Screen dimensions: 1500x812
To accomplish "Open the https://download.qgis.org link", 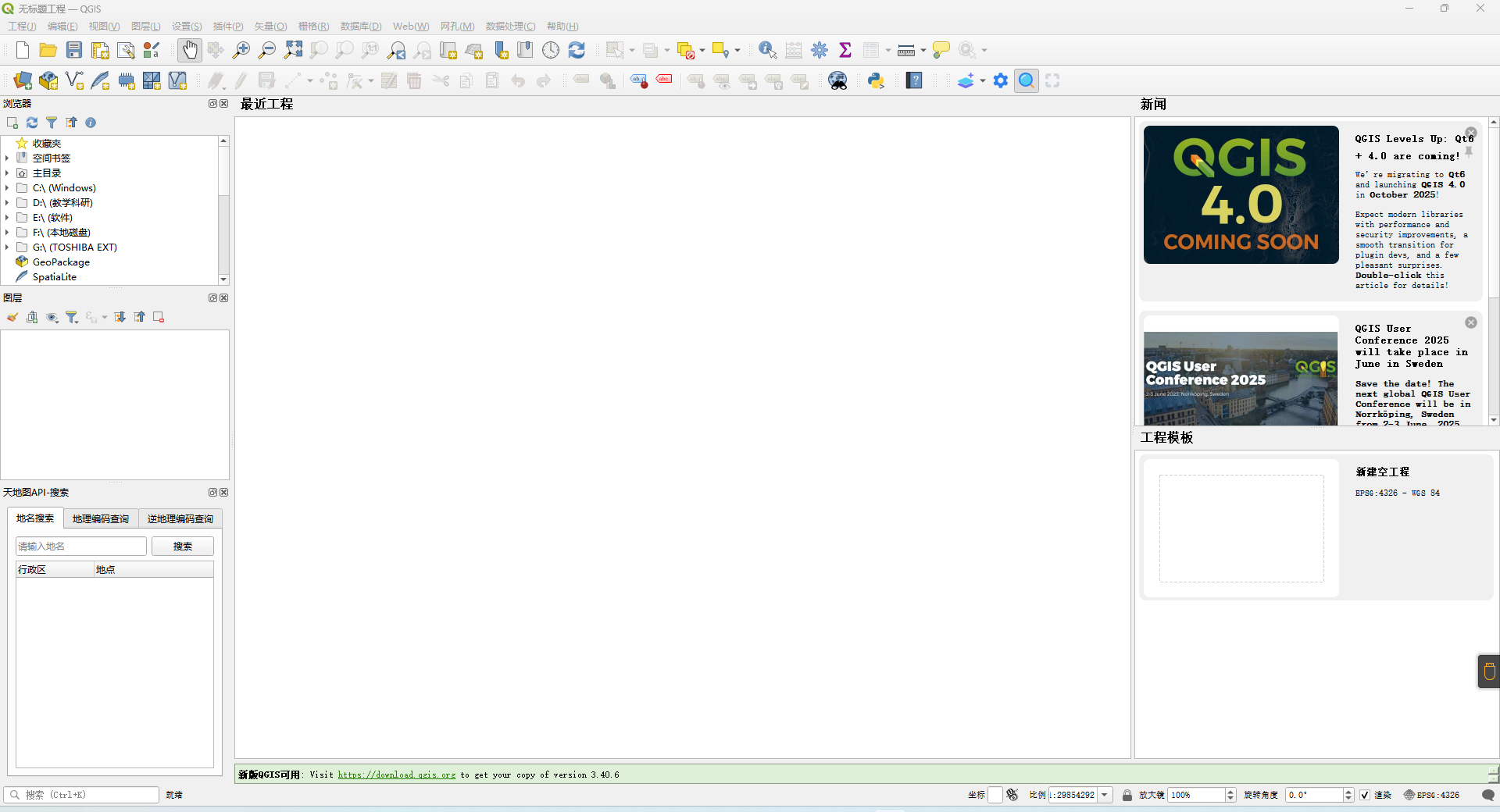I will (397, 775).
